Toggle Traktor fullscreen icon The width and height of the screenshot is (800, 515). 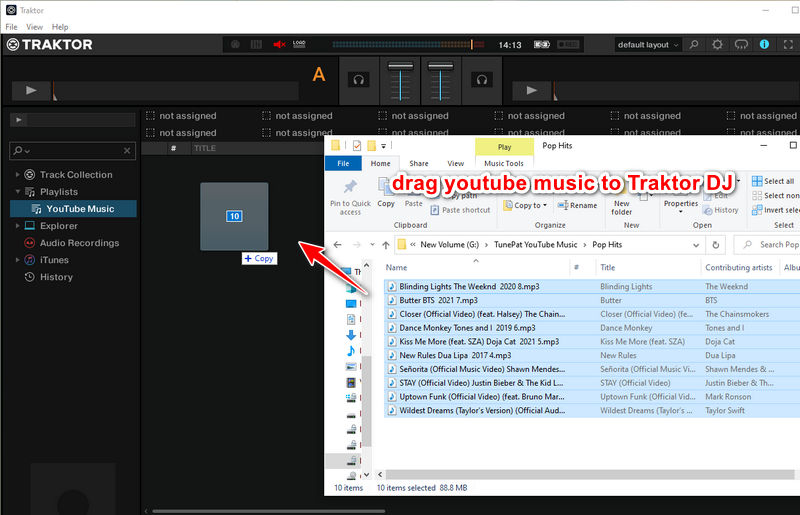[x=788, y=44]
